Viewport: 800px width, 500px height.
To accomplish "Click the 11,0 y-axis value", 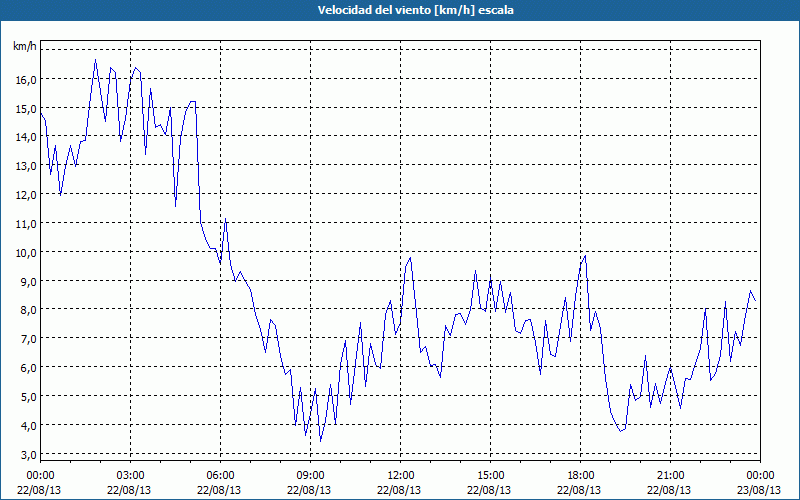I will click(x=26, y=223).
